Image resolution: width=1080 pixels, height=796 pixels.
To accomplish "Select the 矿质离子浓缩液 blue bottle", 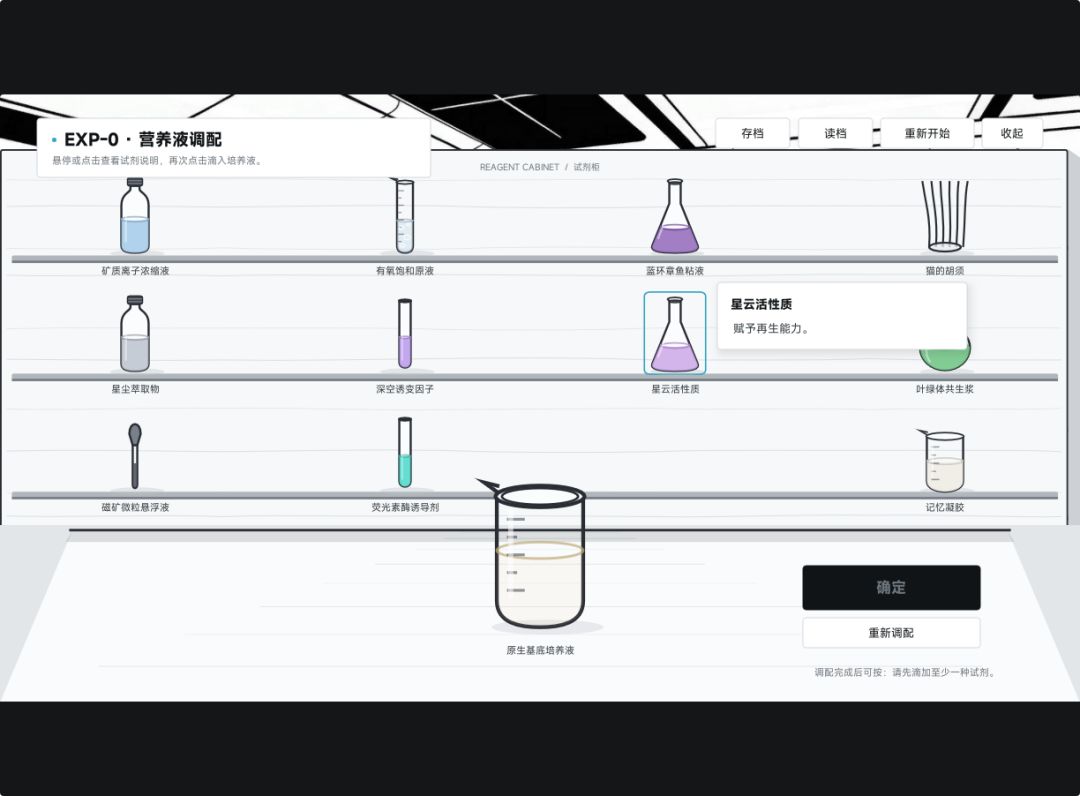I will (x=135, y=216).
